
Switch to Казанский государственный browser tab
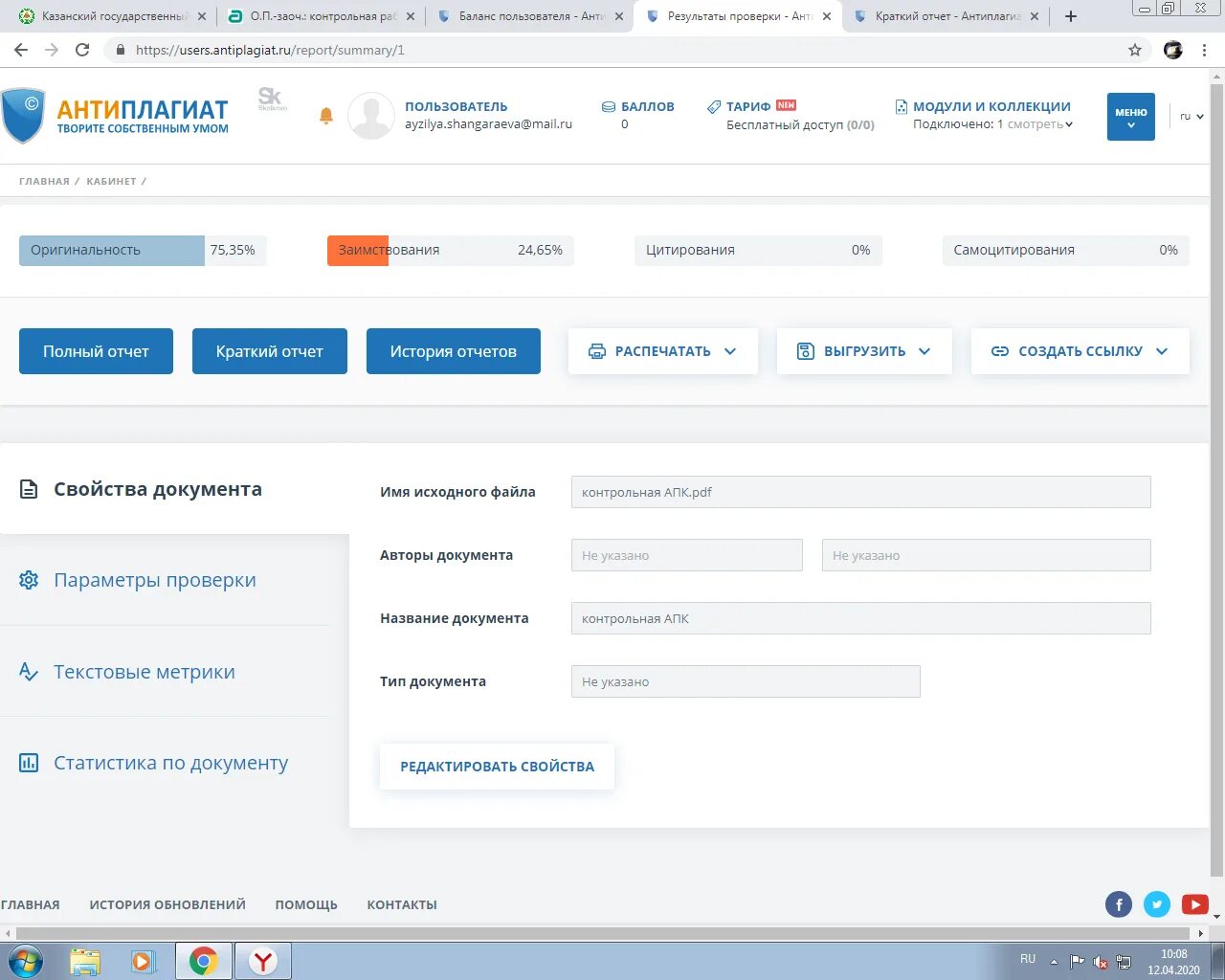(x=112, y=16)
